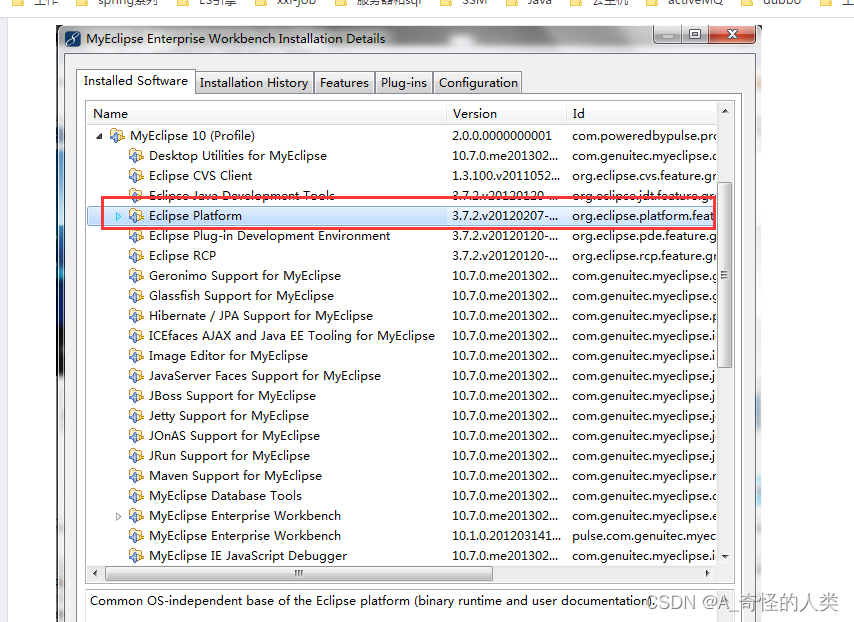Click the Maven Support for MyEclipse icon
Viewport: 854px width, 622px height.
click(x=136, y=475)
